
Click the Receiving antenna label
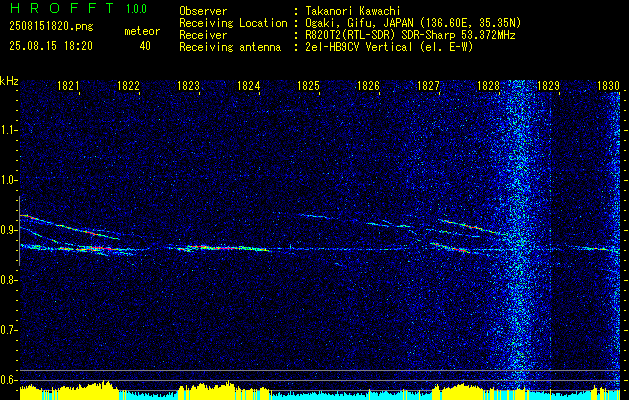(230, 47)
